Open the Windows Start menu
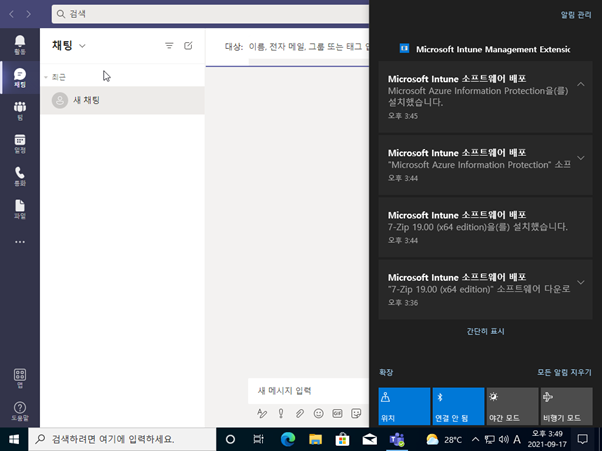Image resolution: width=602 pixels, height=451 pixels. [x=14, y=439]
